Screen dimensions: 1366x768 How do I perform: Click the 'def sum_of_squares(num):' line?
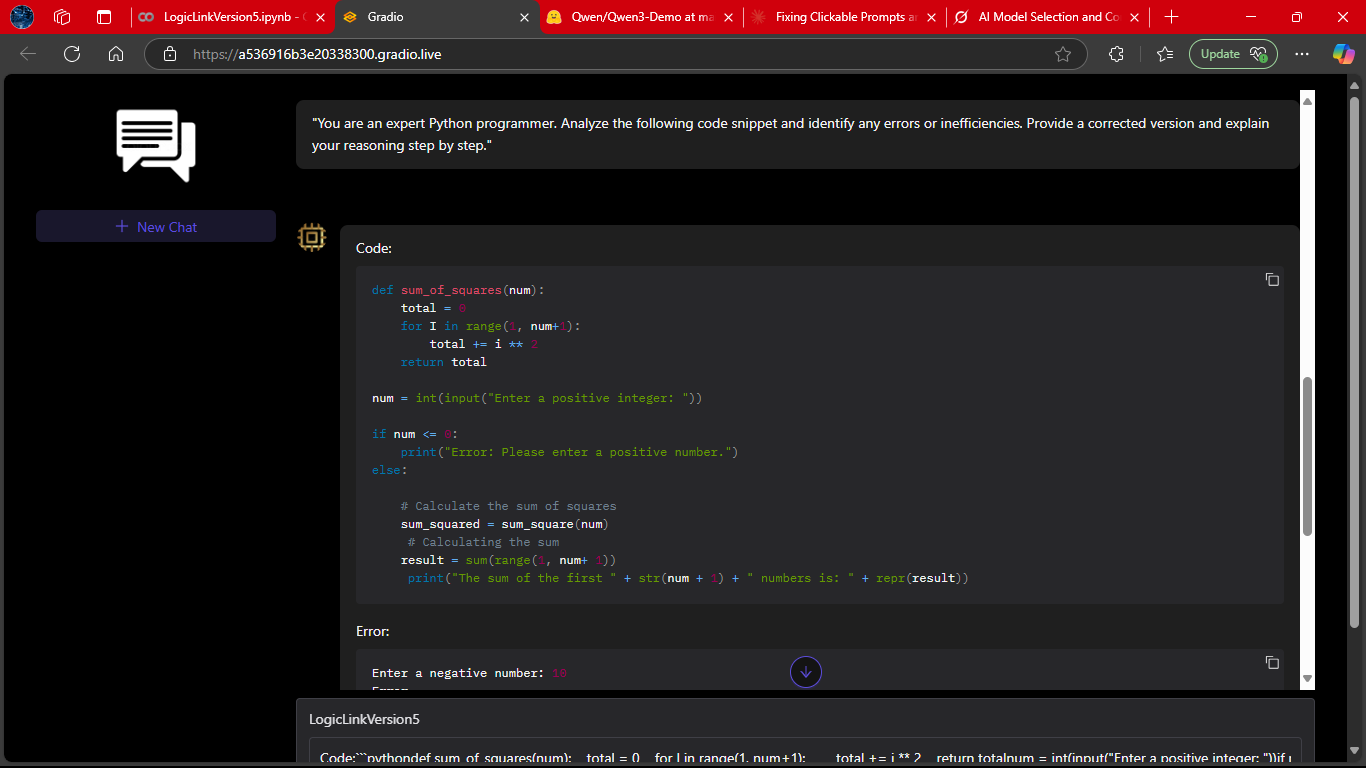point(458,290)
